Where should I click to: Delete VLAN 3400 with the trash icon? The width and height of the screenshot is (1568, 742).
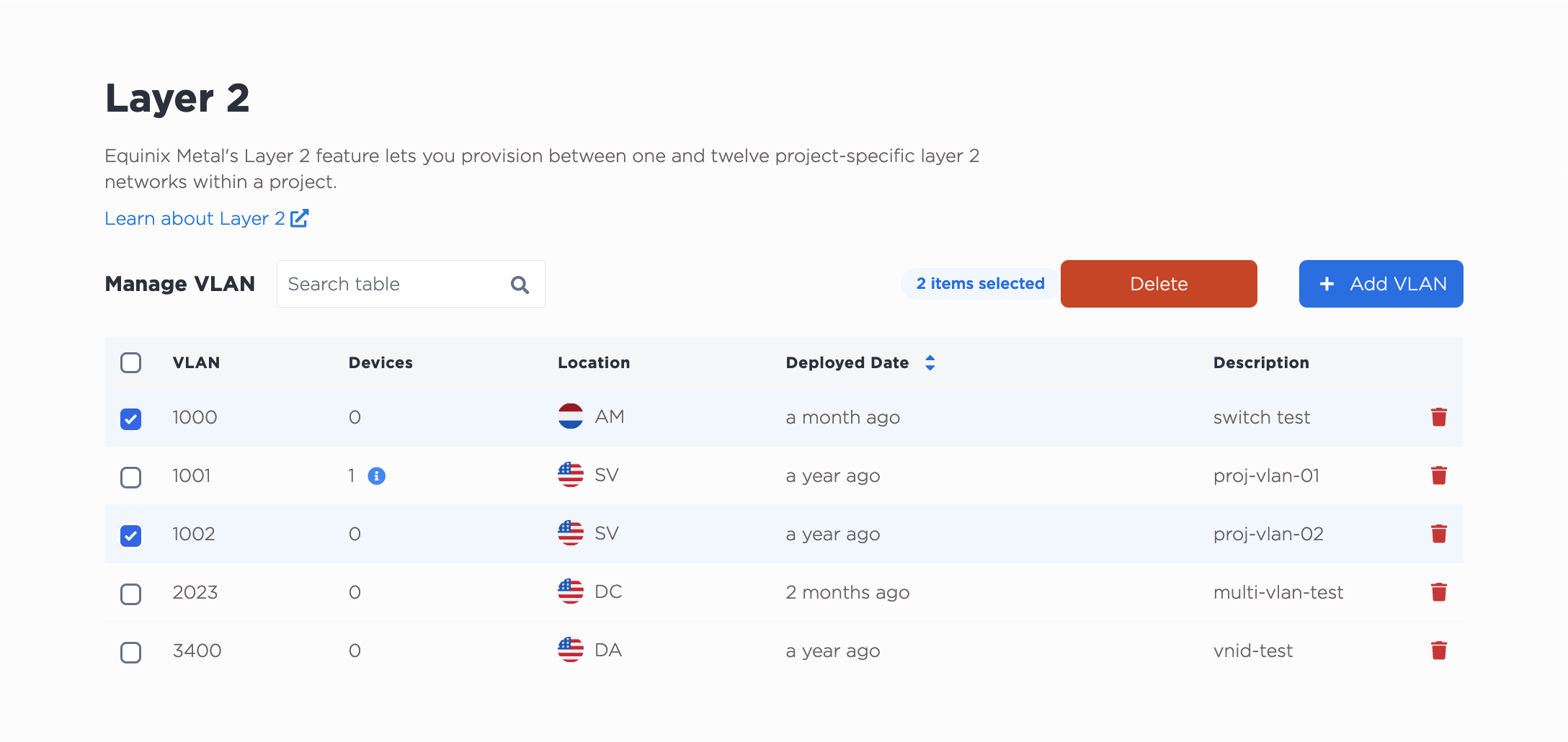coord(1438,651)
